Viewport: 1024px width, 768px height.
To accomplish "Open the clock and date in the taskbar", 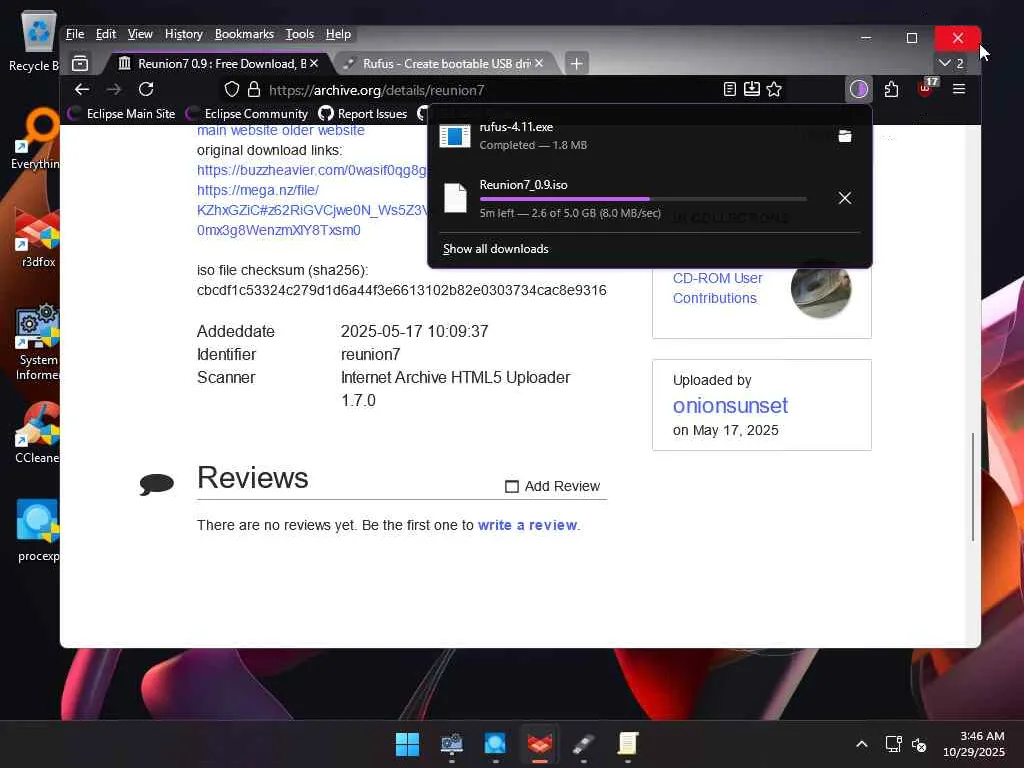I will pos(974,744).
